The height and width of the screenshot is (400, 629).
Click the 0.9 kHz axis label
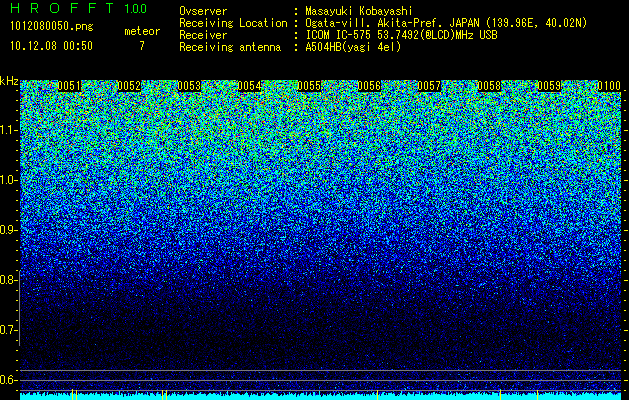coord(6,230)
